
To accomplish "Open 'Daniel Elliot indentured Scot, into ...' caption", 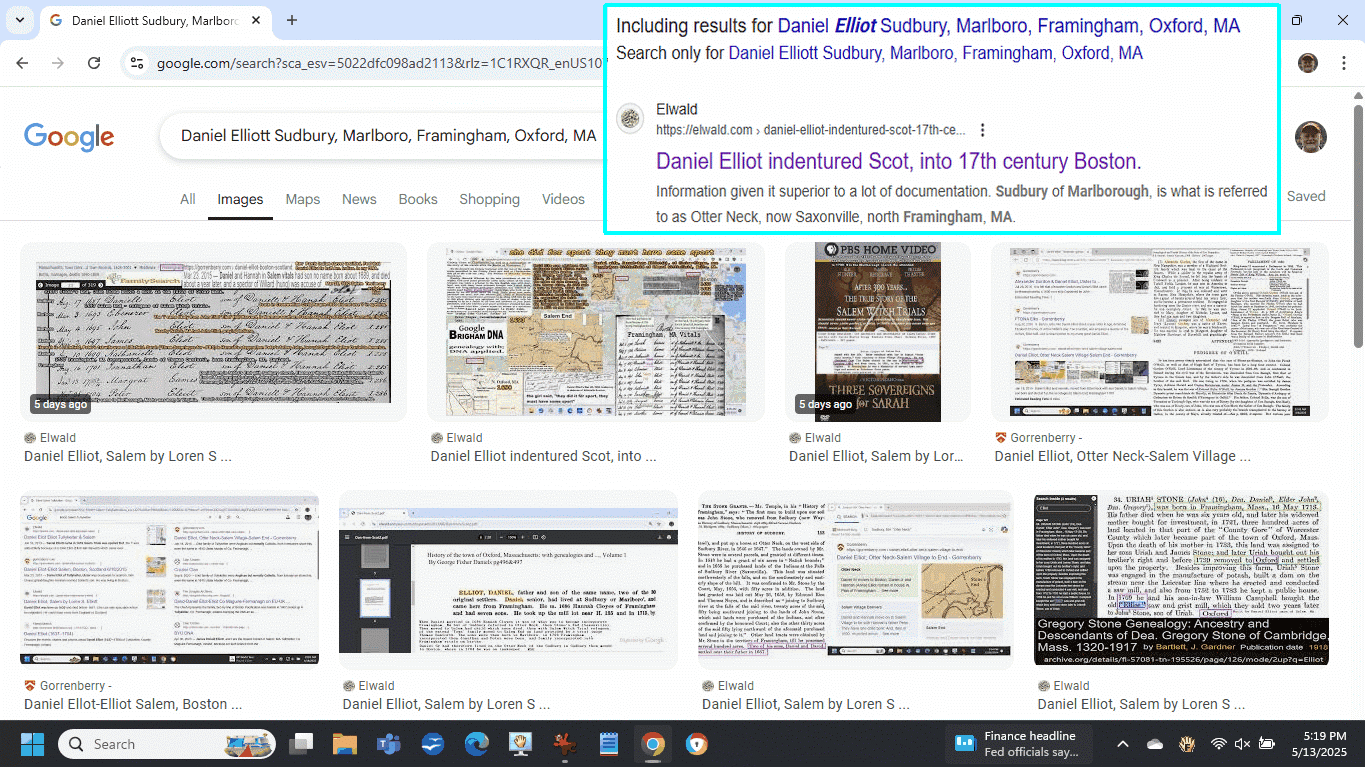I will point(543,456).
